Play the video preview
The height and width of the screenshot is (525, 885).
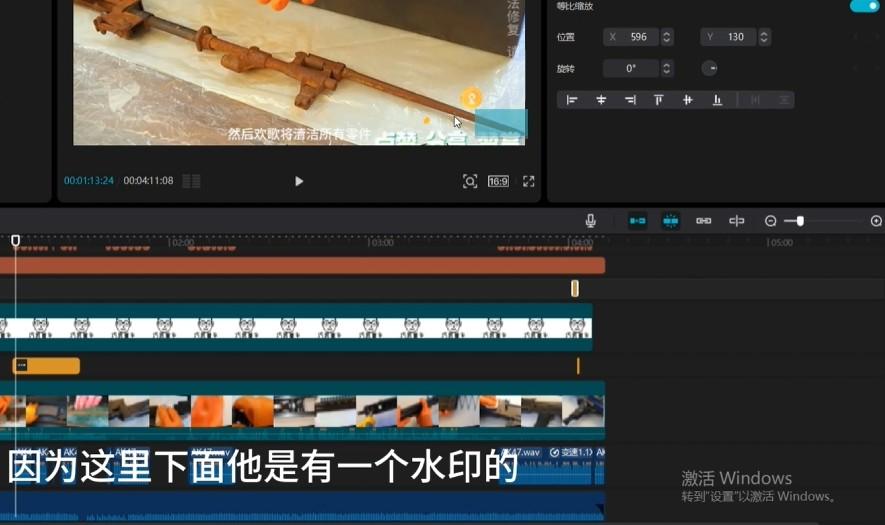(298, 181)
